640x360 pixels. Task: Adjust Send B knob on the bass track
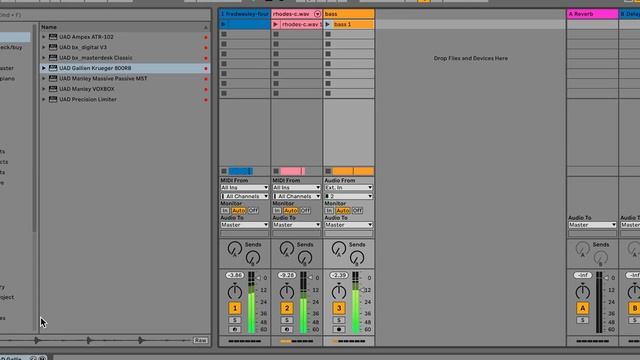(357, 258)
